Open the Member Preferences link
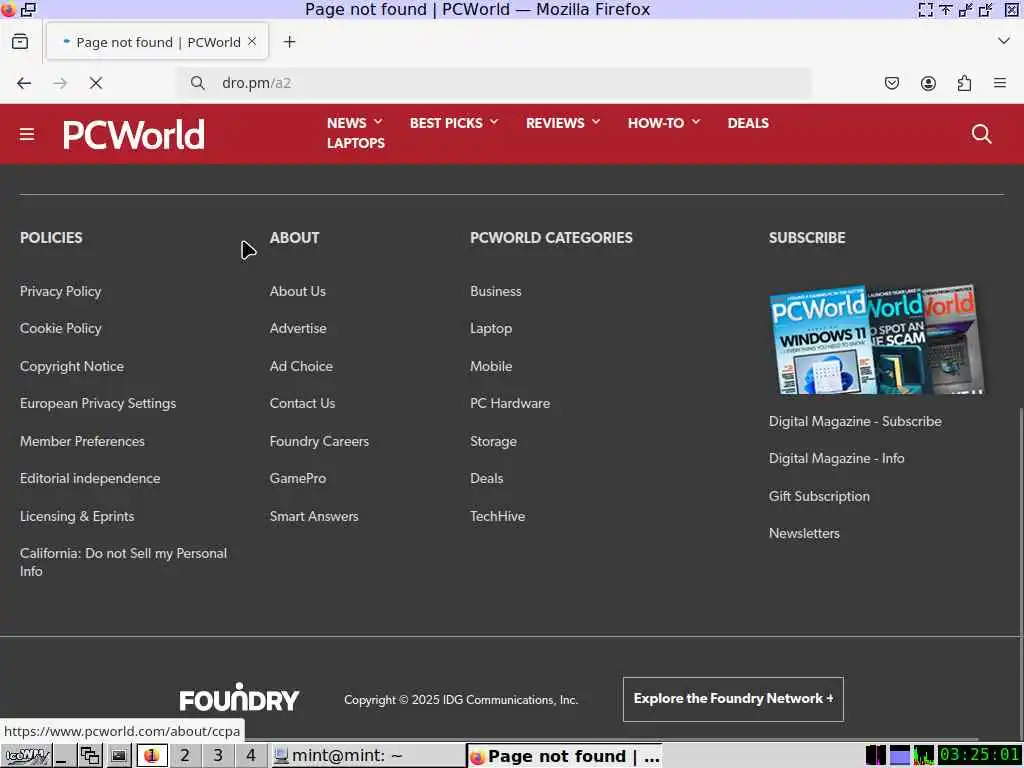 (x=82, y=441)
